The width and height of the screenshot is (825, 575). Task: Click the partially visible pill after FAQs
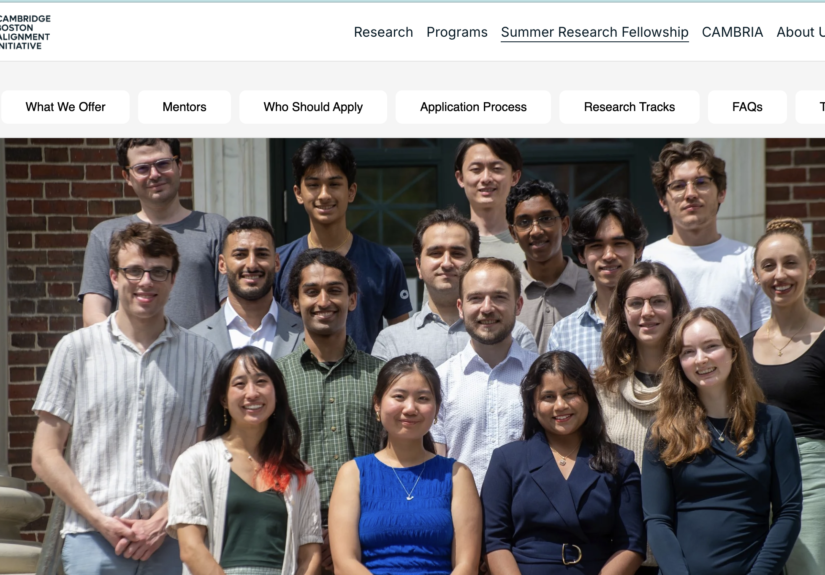(x=811, y=107)
